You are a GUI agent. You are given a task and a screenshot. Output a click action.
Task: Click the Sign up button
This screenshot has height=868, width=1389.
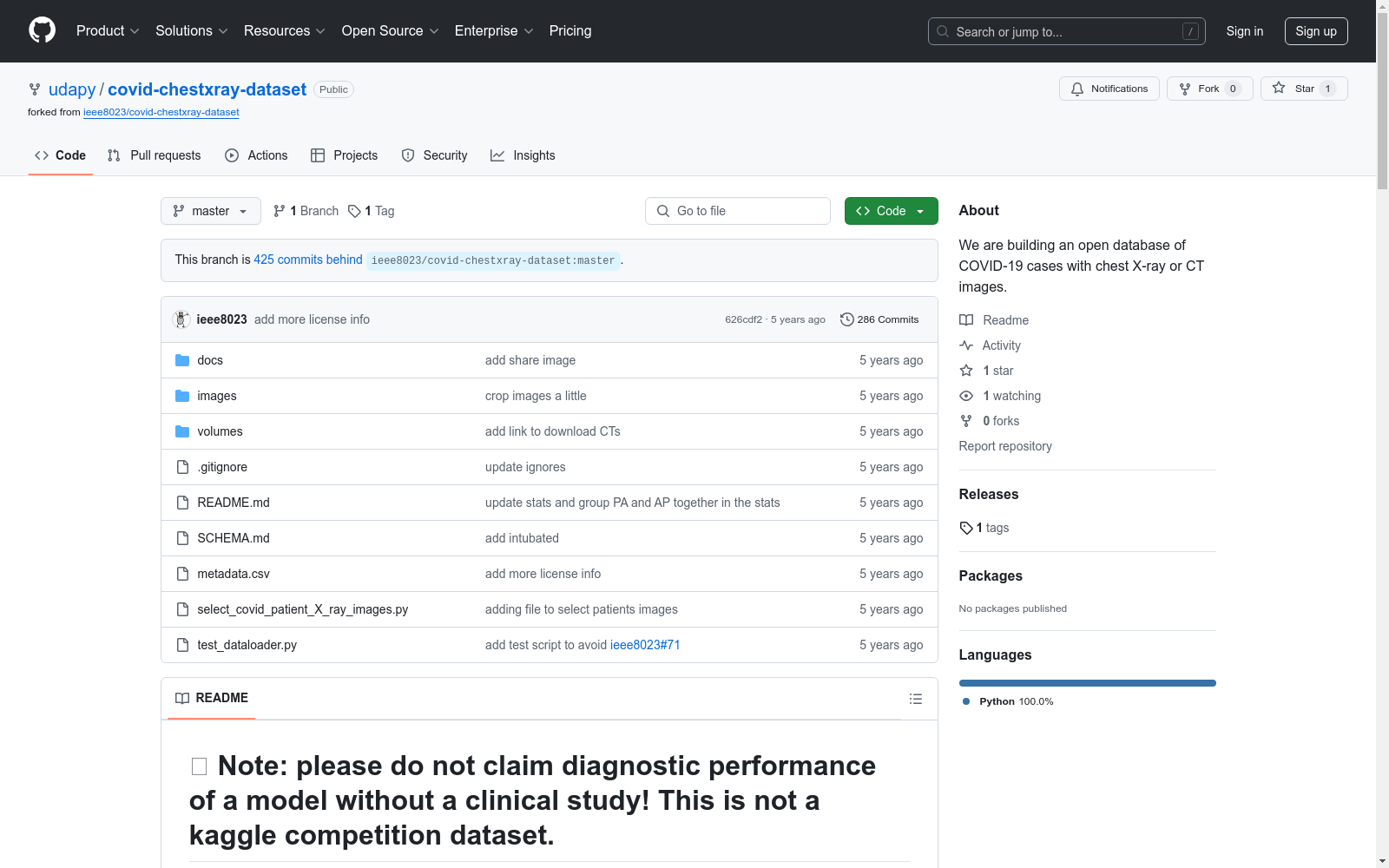pyautogui.click(x=1316, y=31)
